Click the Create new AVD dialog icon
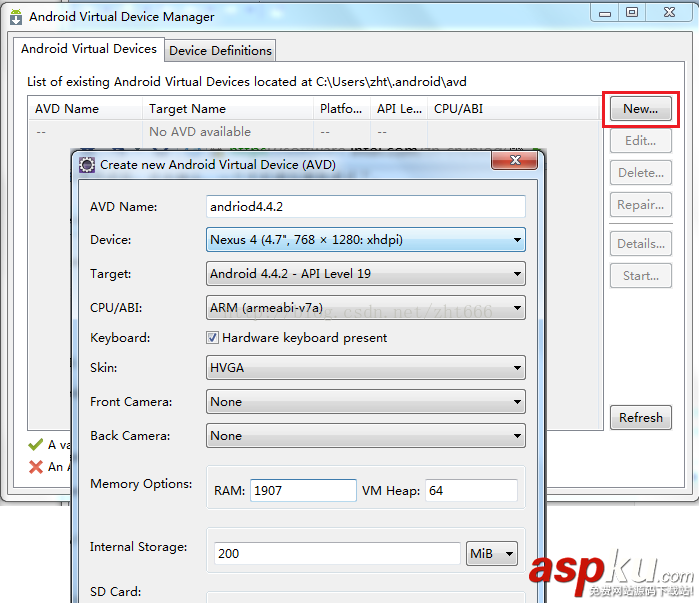 point(87,165)
